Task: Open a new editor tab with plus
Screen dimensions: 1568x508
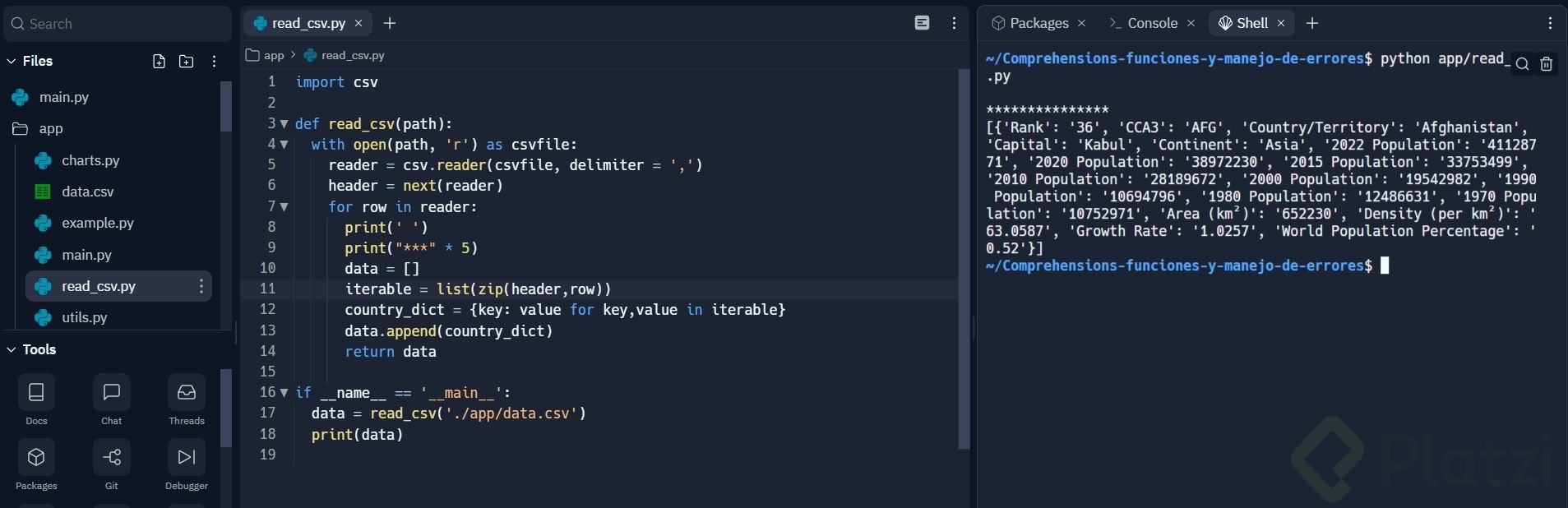Action: (390, 23)
